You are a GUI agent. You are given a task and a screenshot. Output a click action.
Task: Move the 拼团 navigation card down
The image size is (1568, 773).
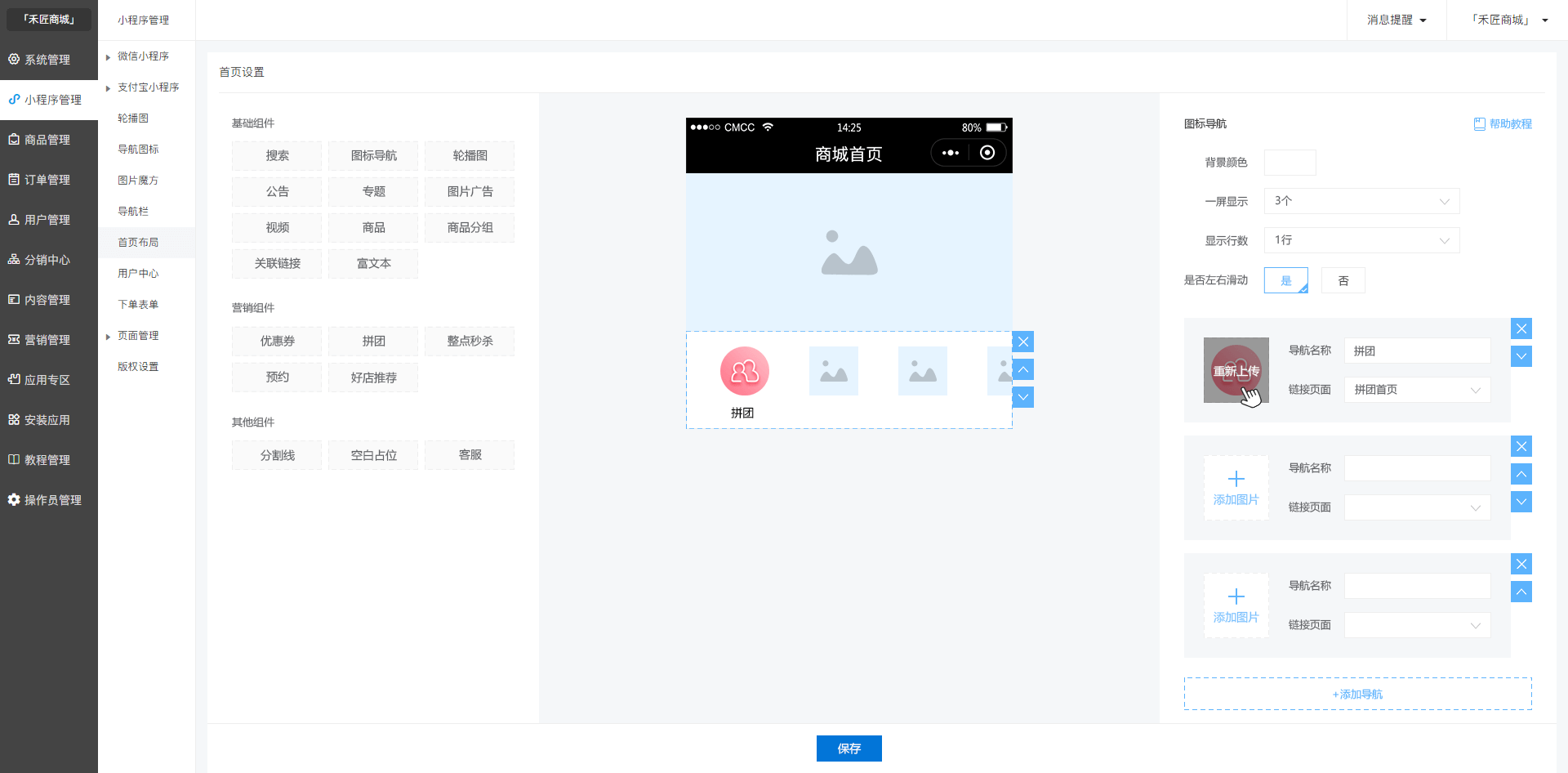(x=1521, y=356)
